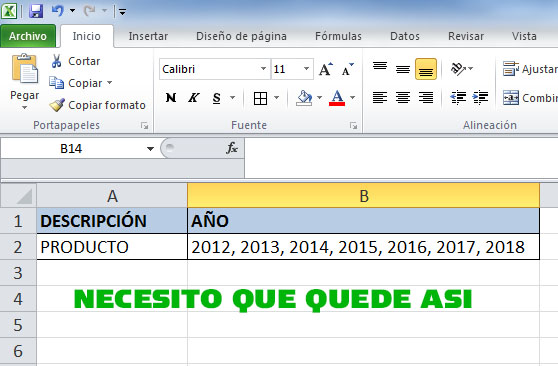The width and height of the screenshot is (558, 366).
Task: Open the font size dropdown list
Action: (x=306, y=68)
